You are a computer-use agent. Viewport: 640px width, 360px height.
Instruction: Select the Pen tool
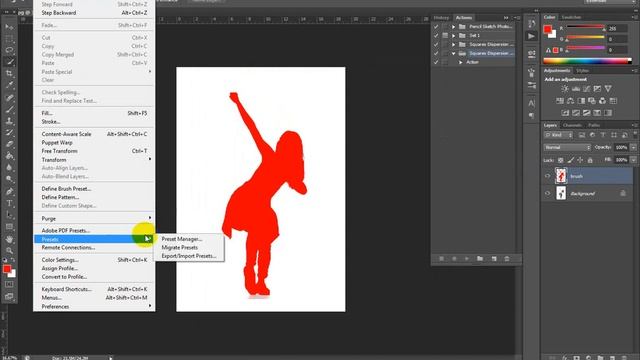point(9,191)
